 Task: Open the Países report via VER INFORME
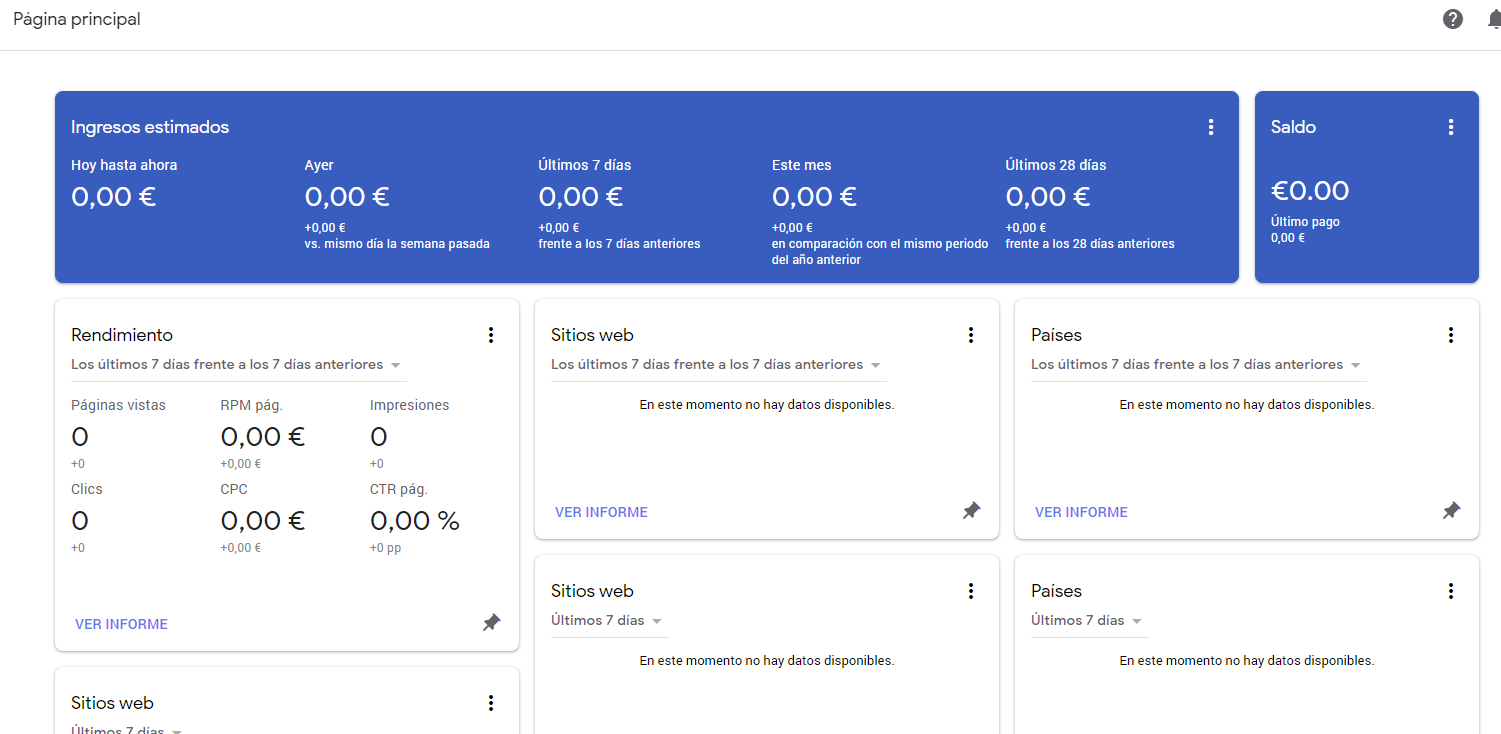pyautogui.click(x=1081, y=511)
